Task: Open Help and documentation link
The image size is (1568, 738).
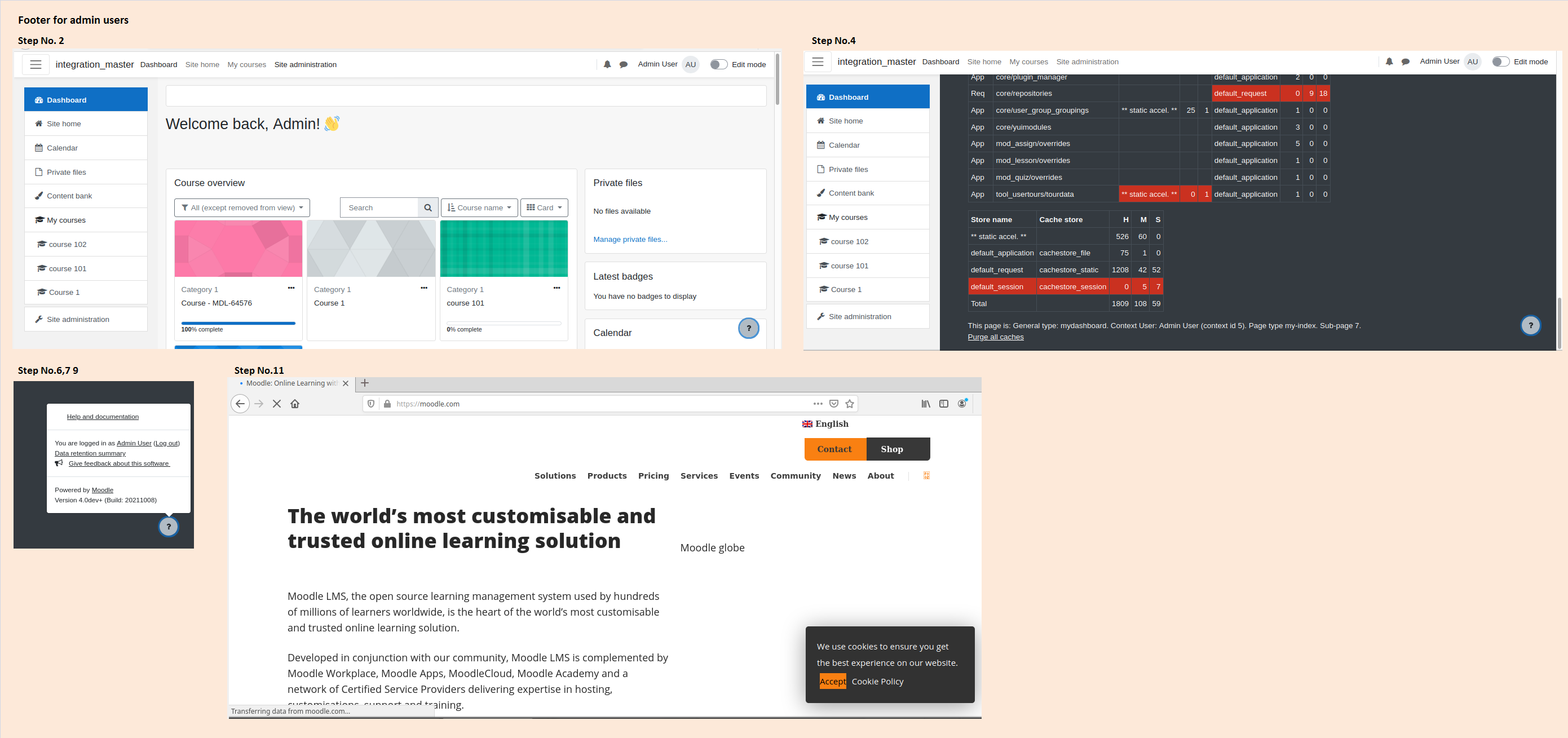Action: [x=103, y=417]
